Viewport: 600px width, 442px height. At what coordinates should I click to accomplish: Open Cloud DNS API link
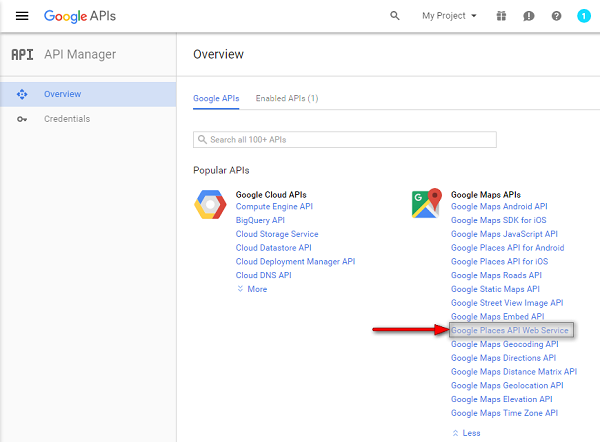tap(264, 276)
